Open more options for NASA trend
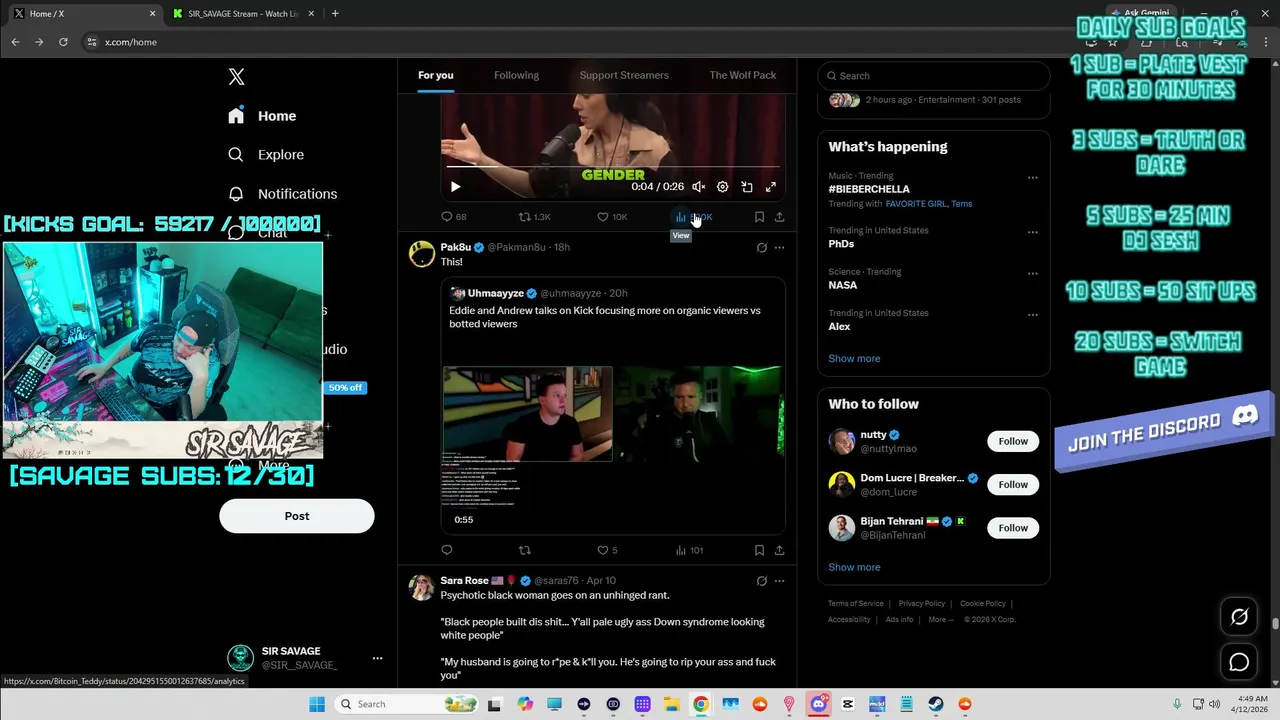Screen dimensions: 1280x720 [x=1032, y=273]
